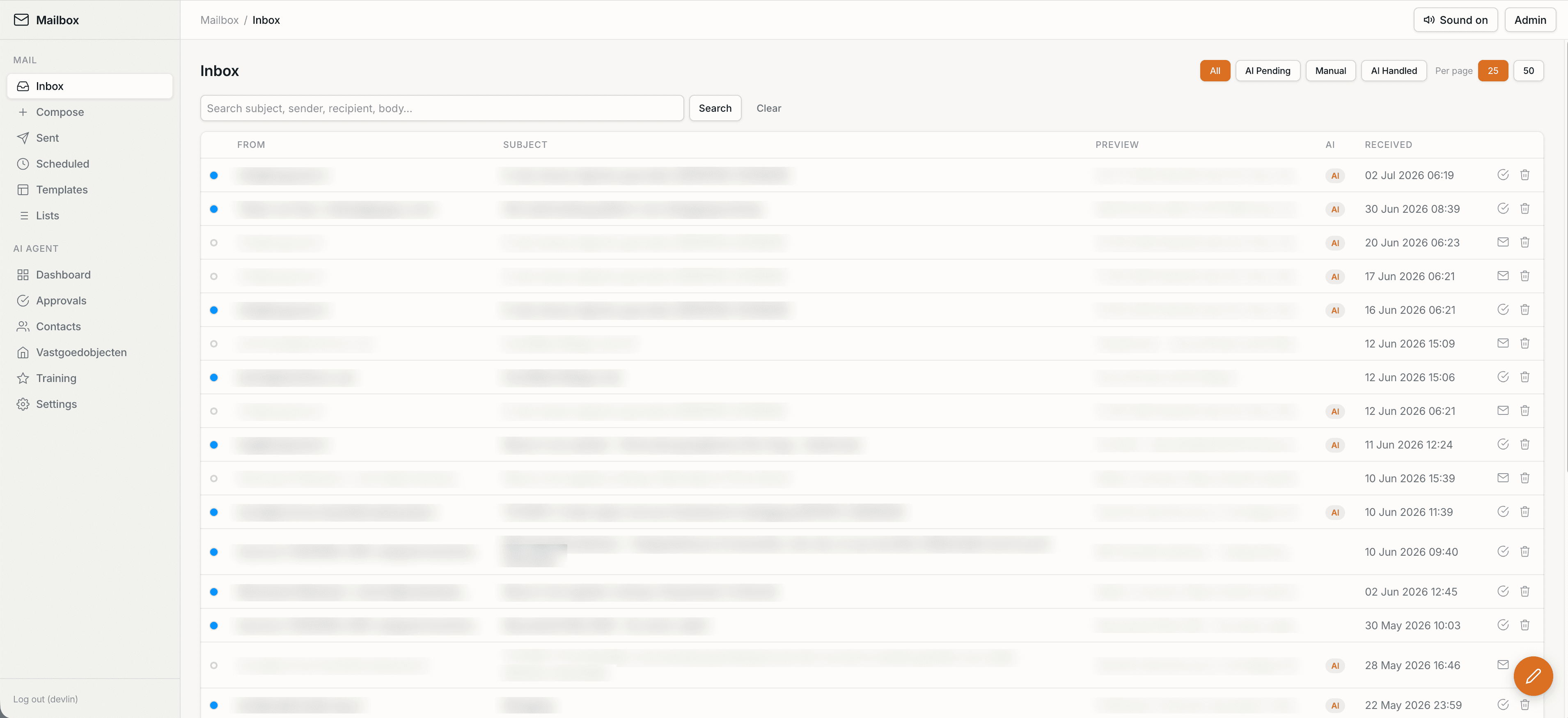This screenshot has height=718, width=1568.
Task: Open Compose from the sidebar
Action: click(89, 112)
